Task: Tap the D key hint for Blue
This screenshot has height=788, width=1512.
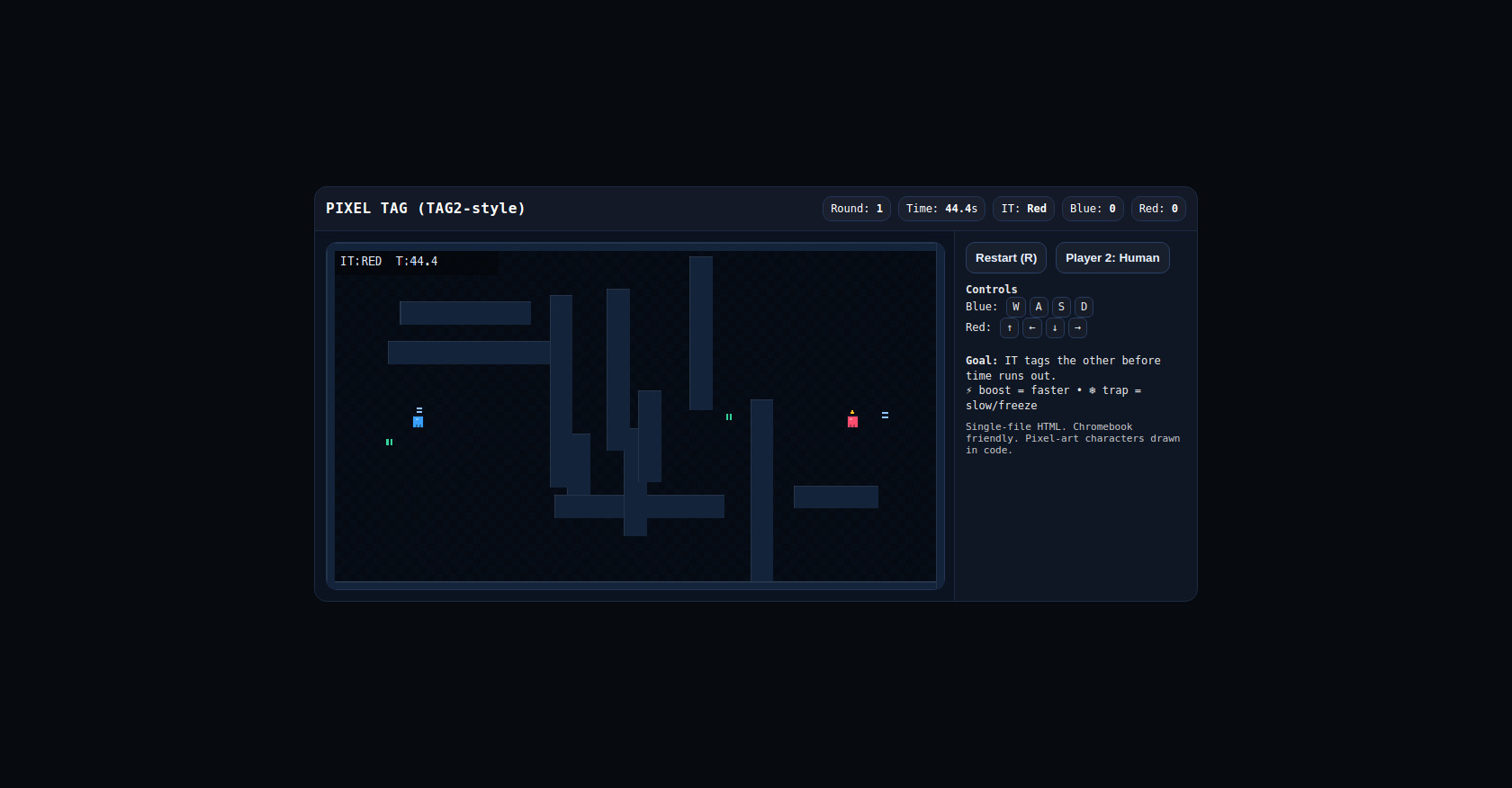Action: point(1084,308)
